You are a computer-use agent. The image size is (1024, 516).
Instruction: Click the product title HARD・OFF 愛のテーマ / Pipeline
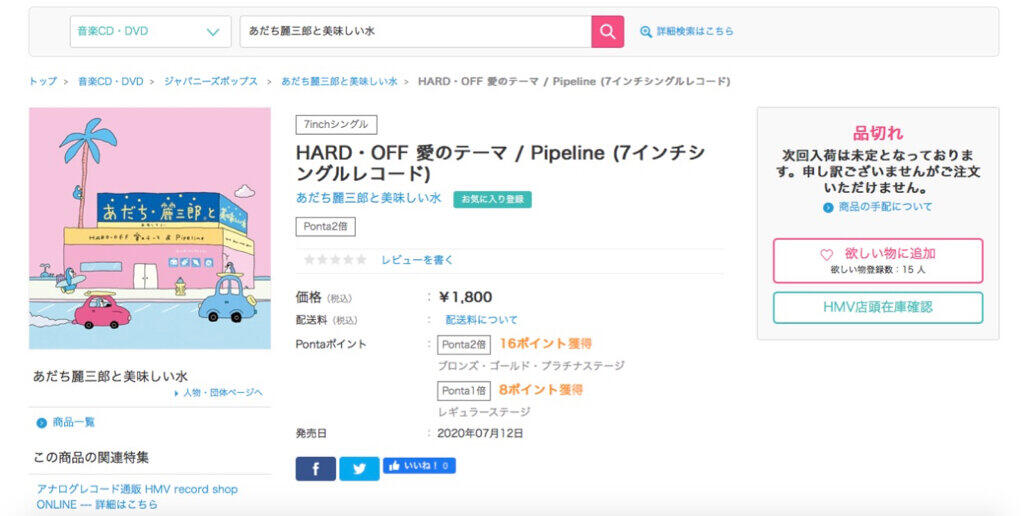[x=500, y=163]
